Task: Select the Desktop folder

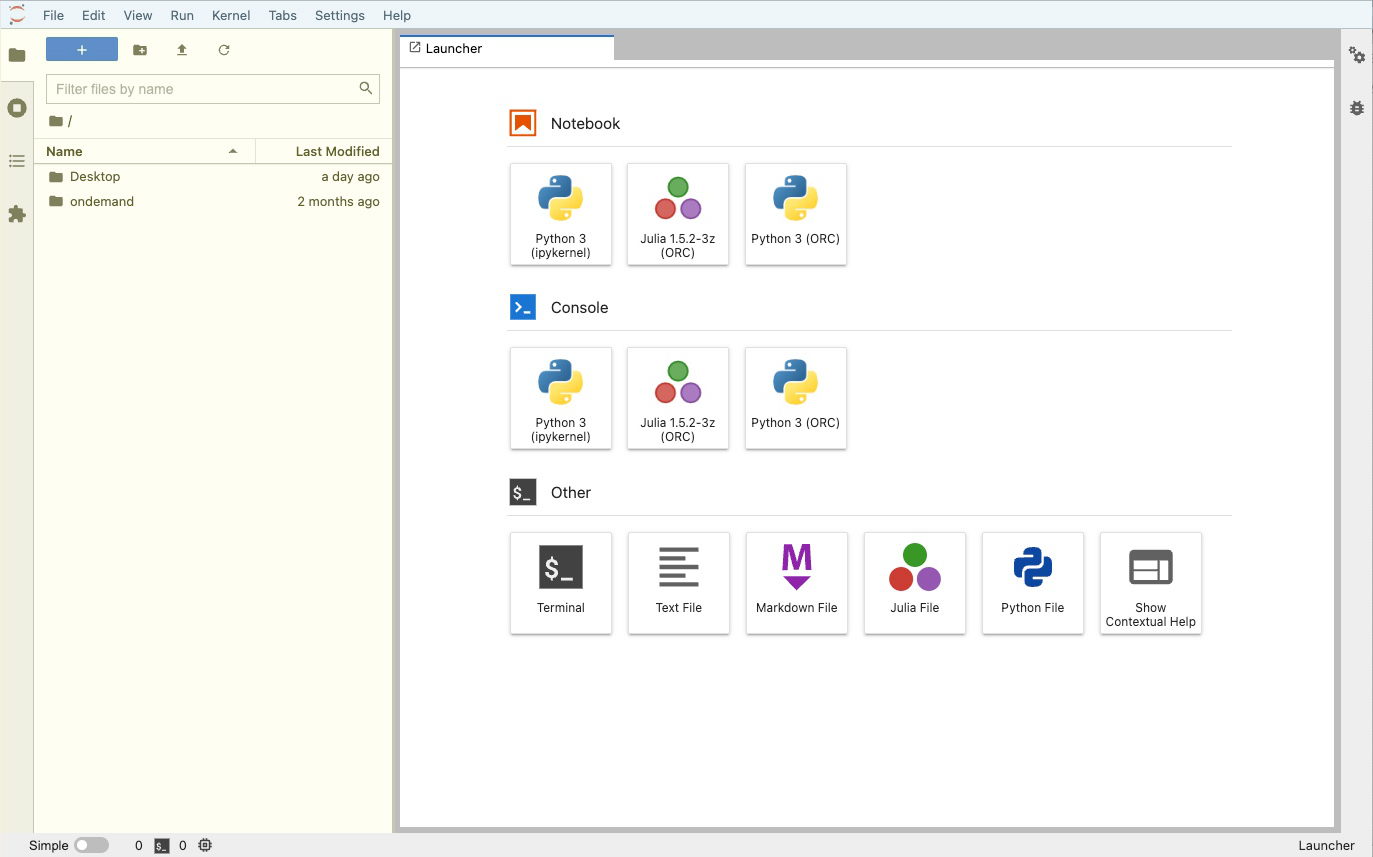Action: point(213,176)
